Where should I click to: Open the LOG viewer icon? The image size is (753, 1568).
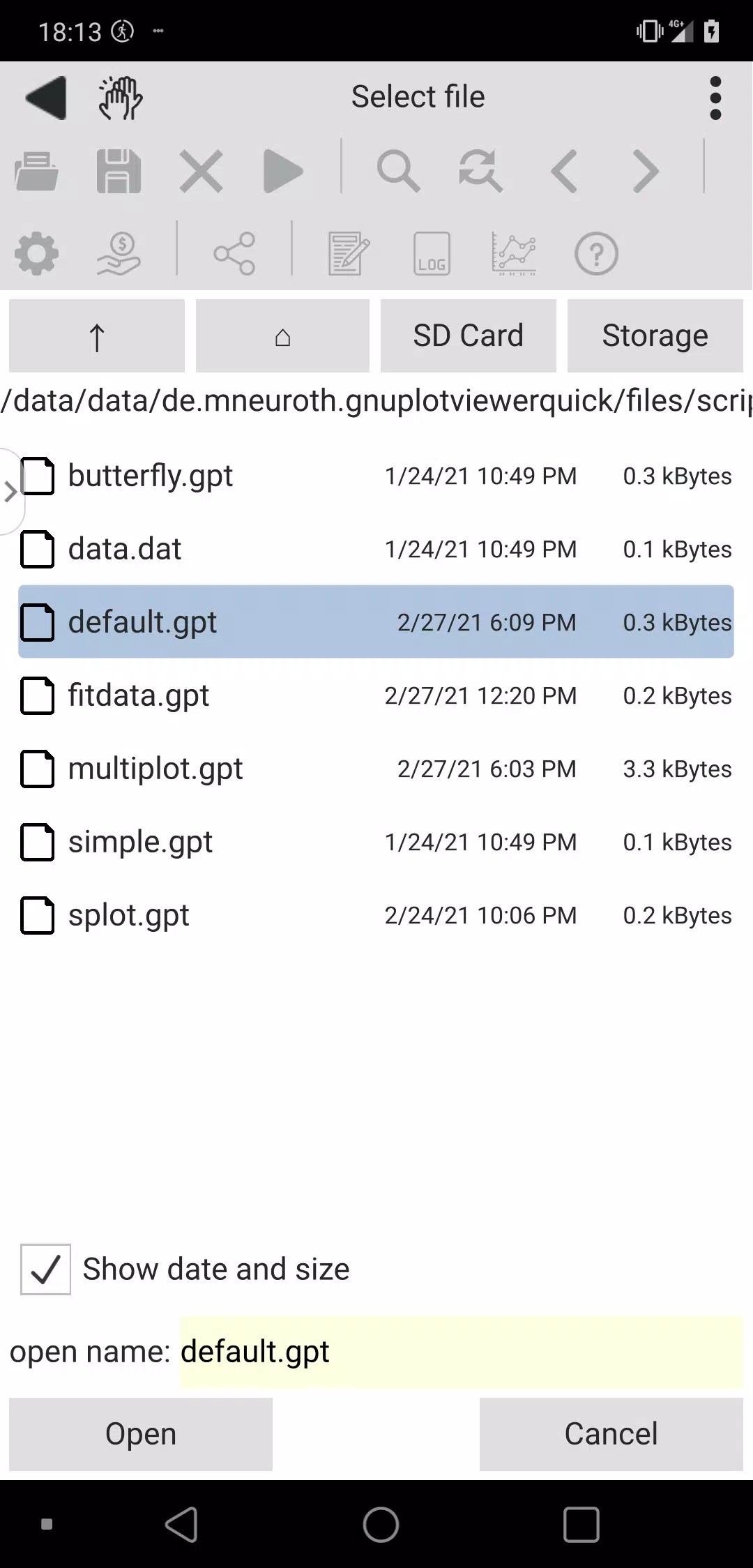click(x=432, y=254)
